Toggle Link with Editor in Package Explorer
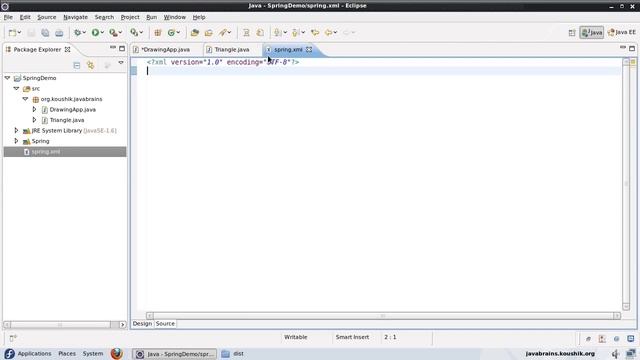640x360 pixels. (x=90, y=65)
